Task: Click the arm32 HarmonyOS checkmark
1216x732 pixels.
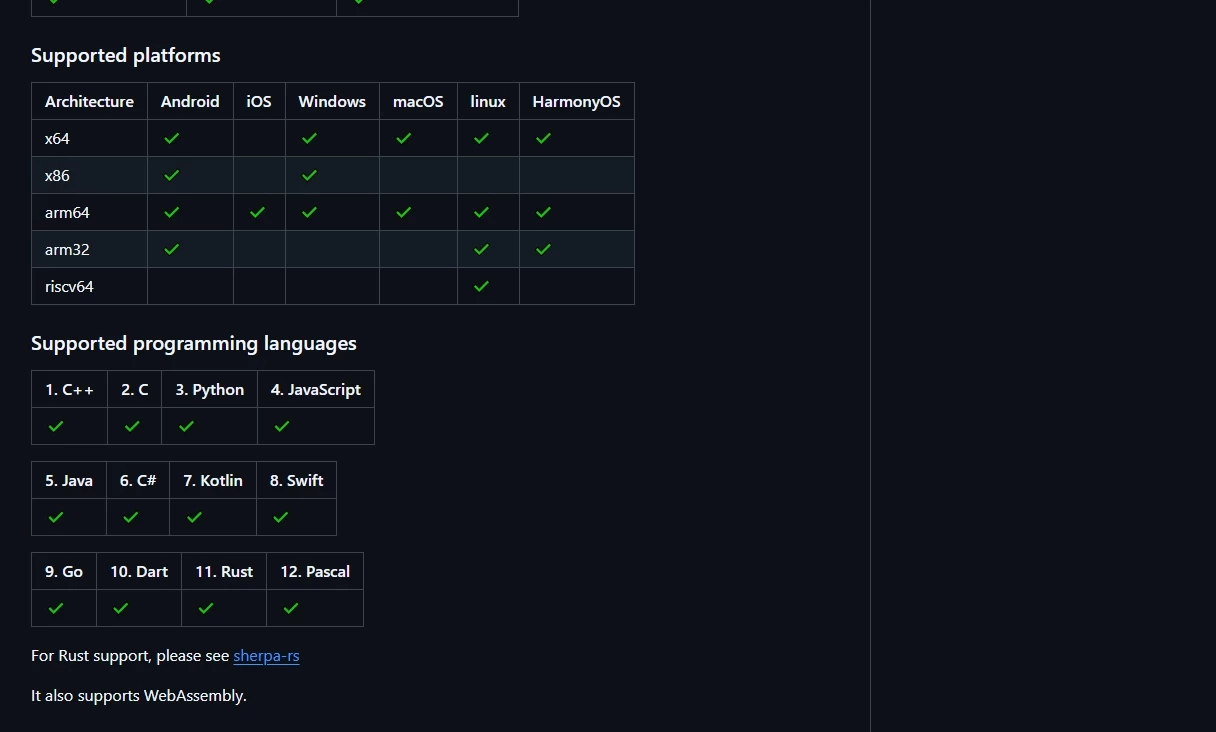Action: (x=543, y=250)
